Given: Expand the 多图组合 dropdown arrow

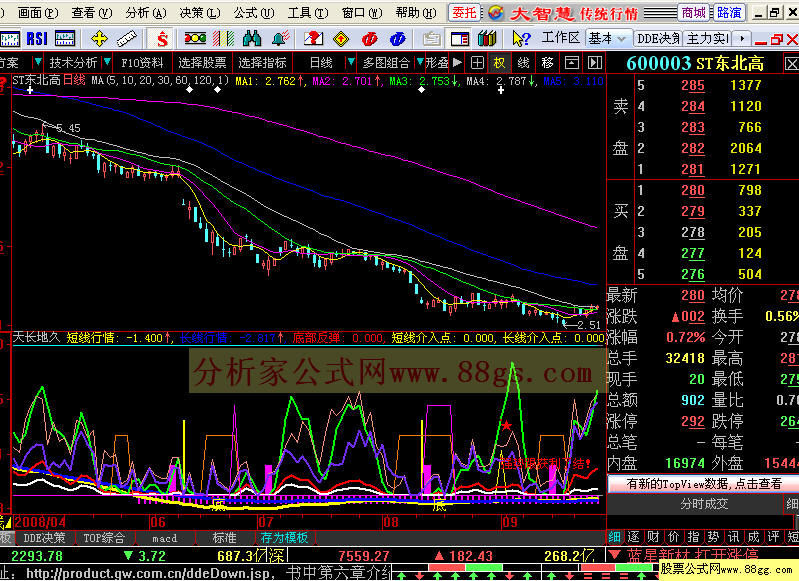Looking at the screenshot, I should (x=420, y=63).
